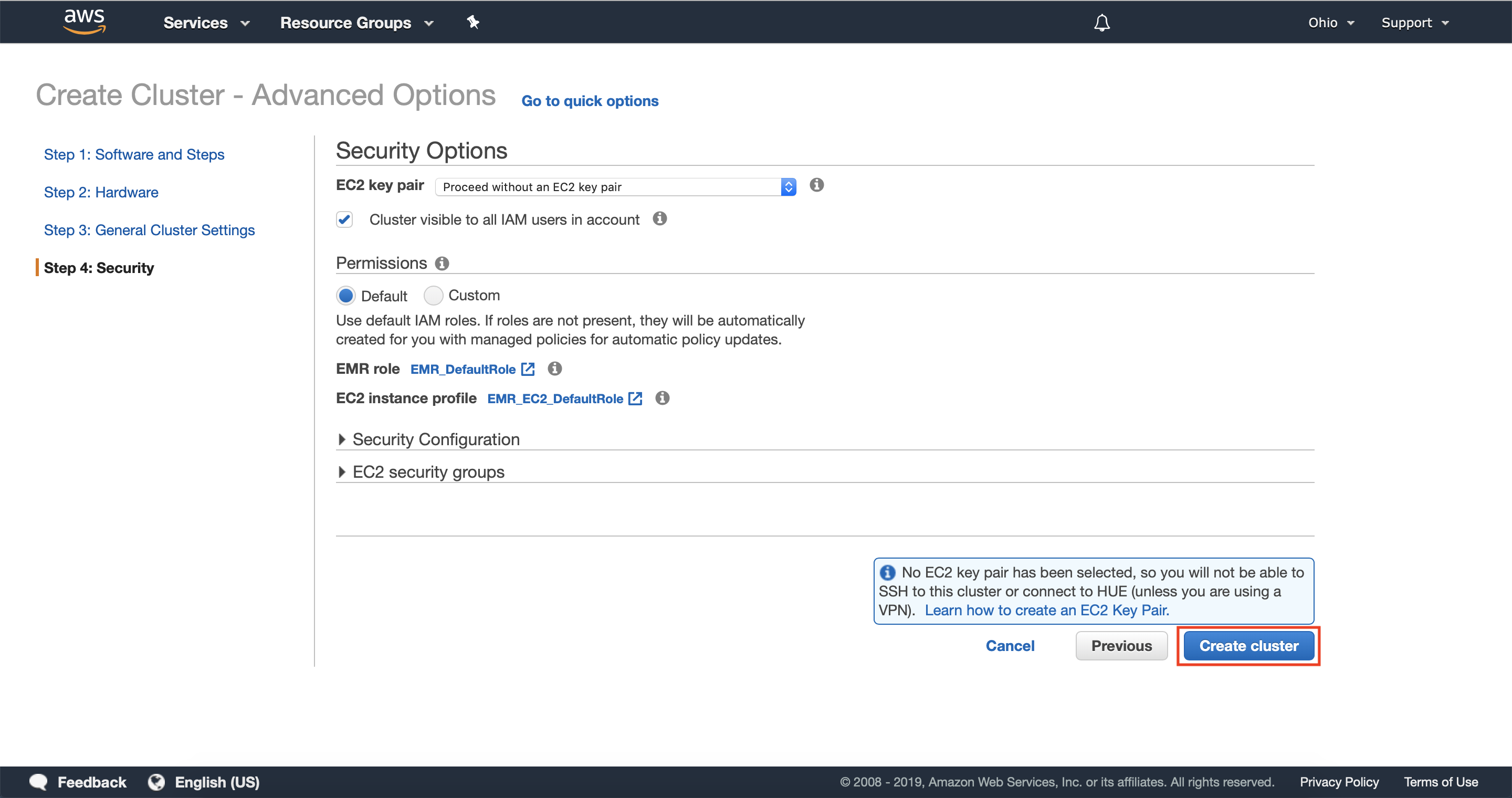
Task: Click the AWS logo home icon
Action: [85, 22]
